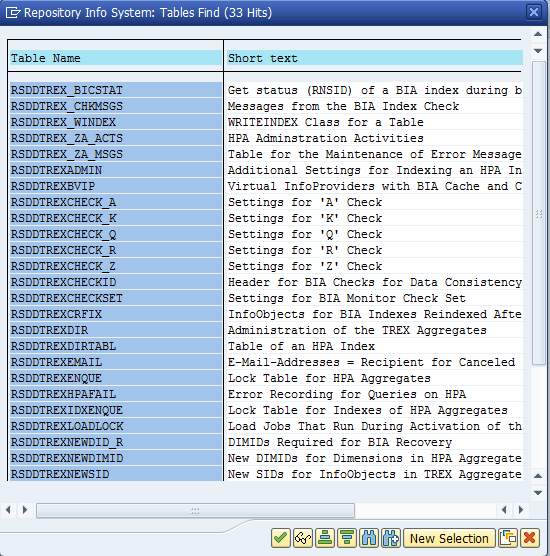This screenshot has width=550, height=556.
Task: Click the up arrow at the scrollbar top
Action: click(x=538, y=34)
